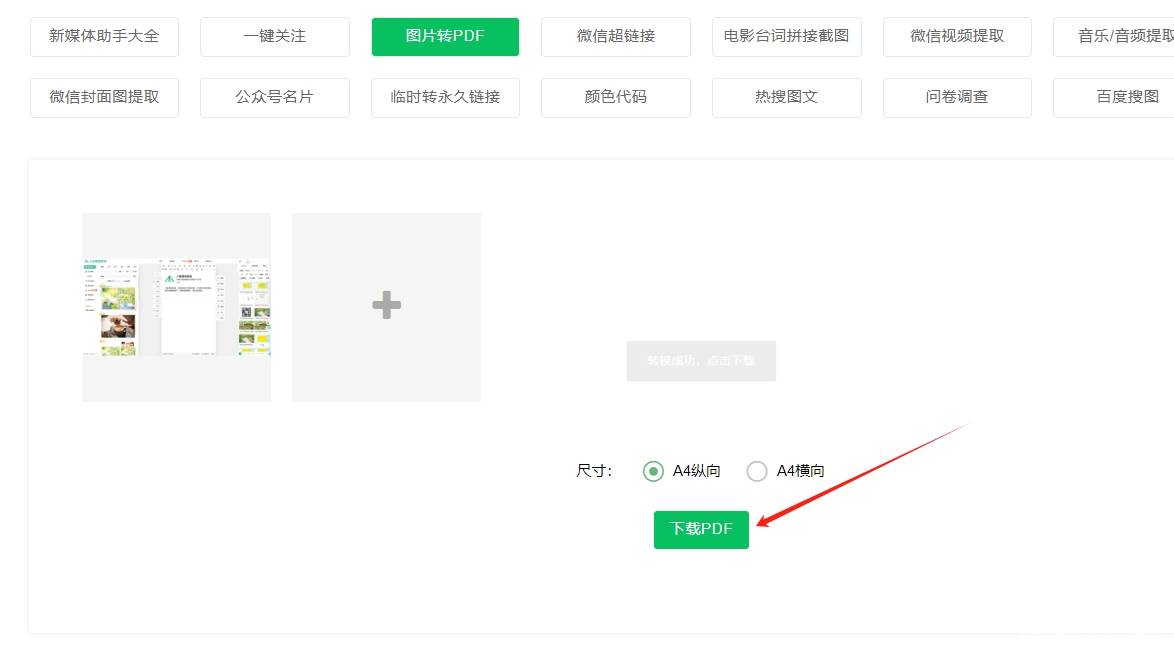Open the 微信超链接 tool
1174x661 pixels.
[x=616, y=37]
